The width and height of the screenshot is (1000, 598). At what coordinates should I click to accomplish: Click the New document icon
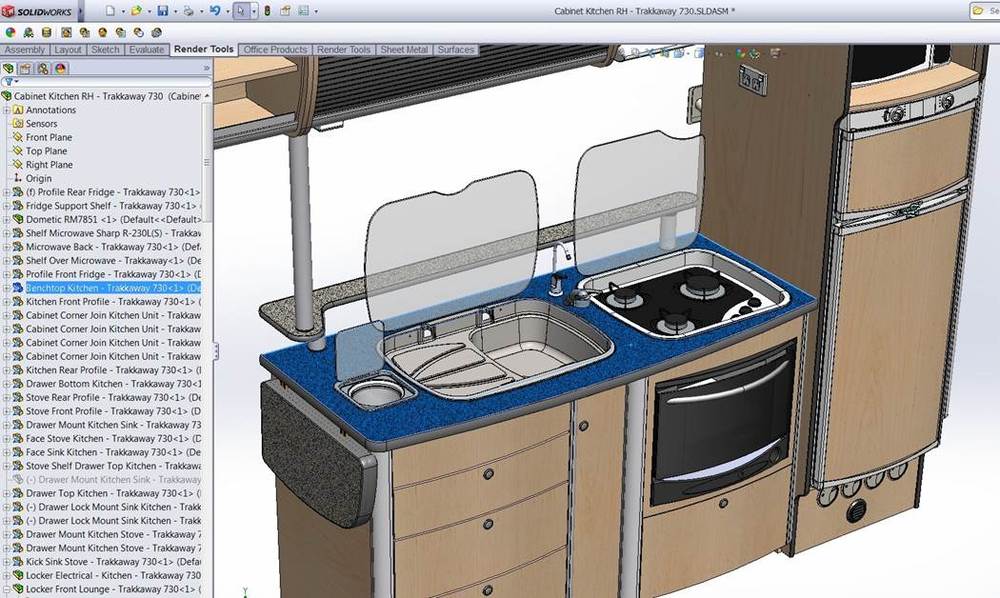click(109, 11)
